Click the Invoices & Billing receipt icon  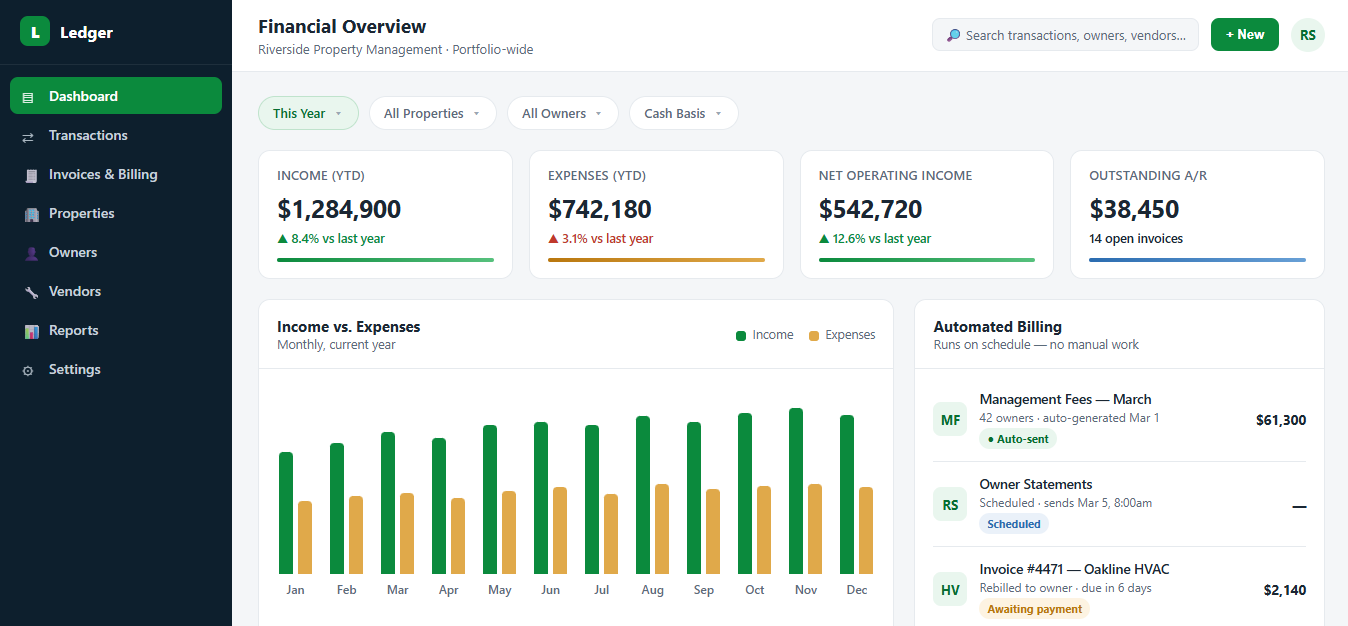tap(31, 175)
